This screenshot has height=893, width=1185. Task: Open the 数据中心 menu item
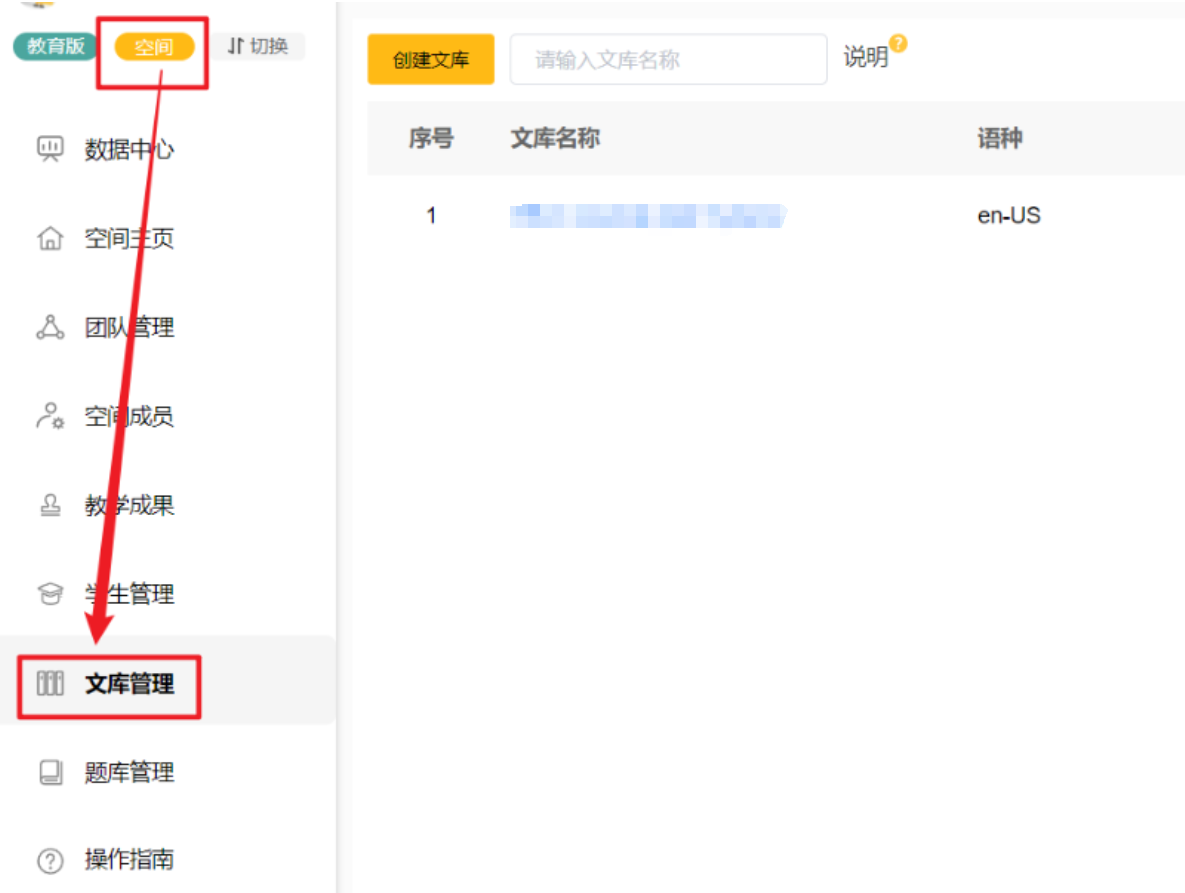(x=129, y=150)
